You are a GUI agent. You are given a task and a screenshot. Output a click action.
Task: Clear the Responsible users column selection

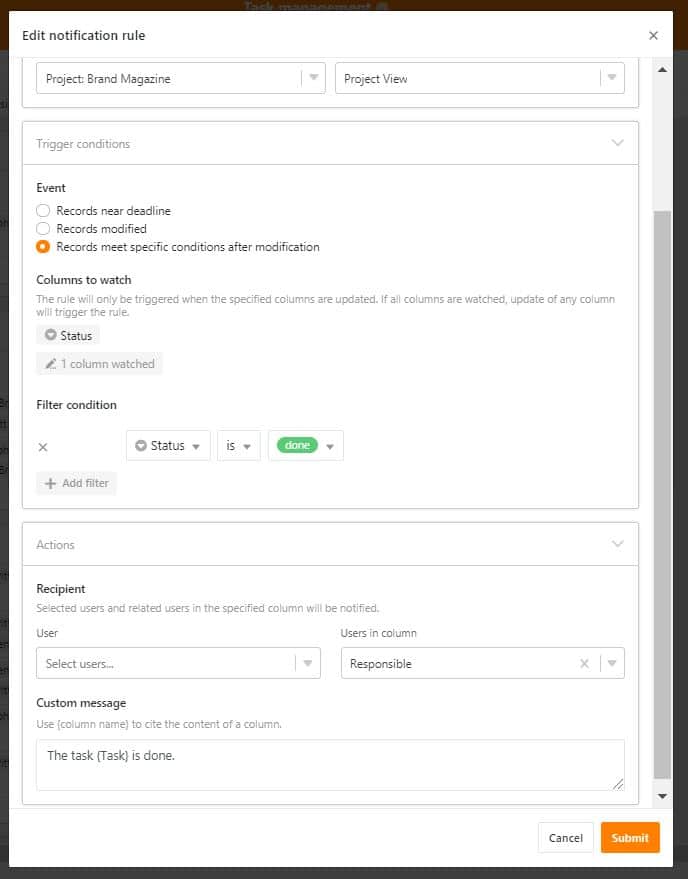[584, 663]
